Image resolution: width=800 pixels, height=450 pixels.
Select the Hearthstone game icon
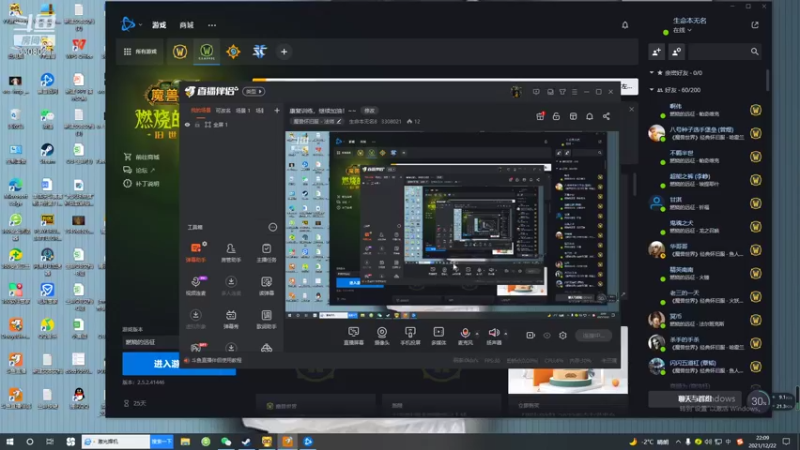(233, 52)
